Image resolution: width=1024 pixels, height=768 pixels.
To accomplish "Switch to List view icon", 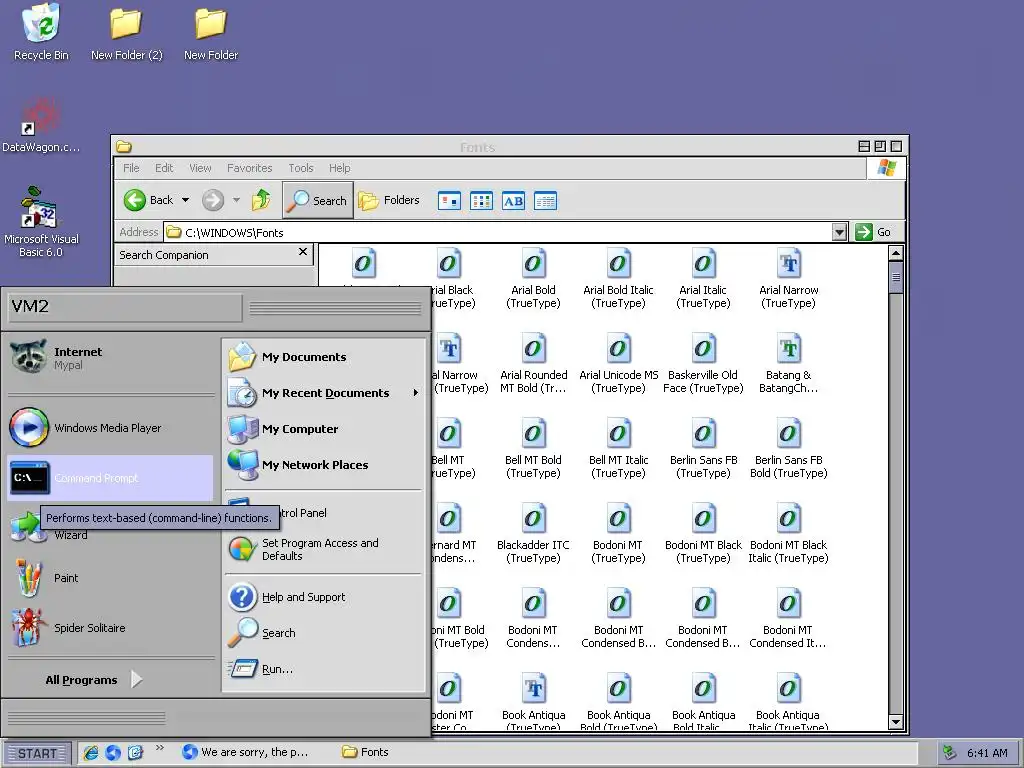I will coord(481,200).
